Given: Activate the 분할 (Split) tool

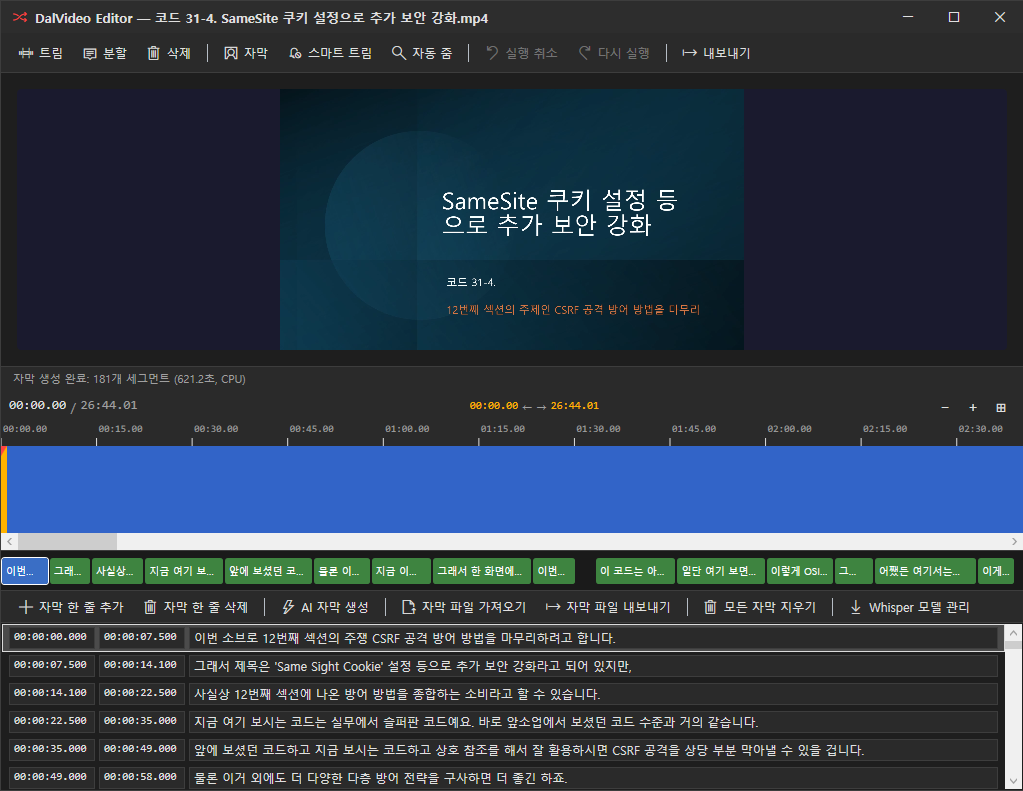Looking at the screenshot, I should 103,53.
